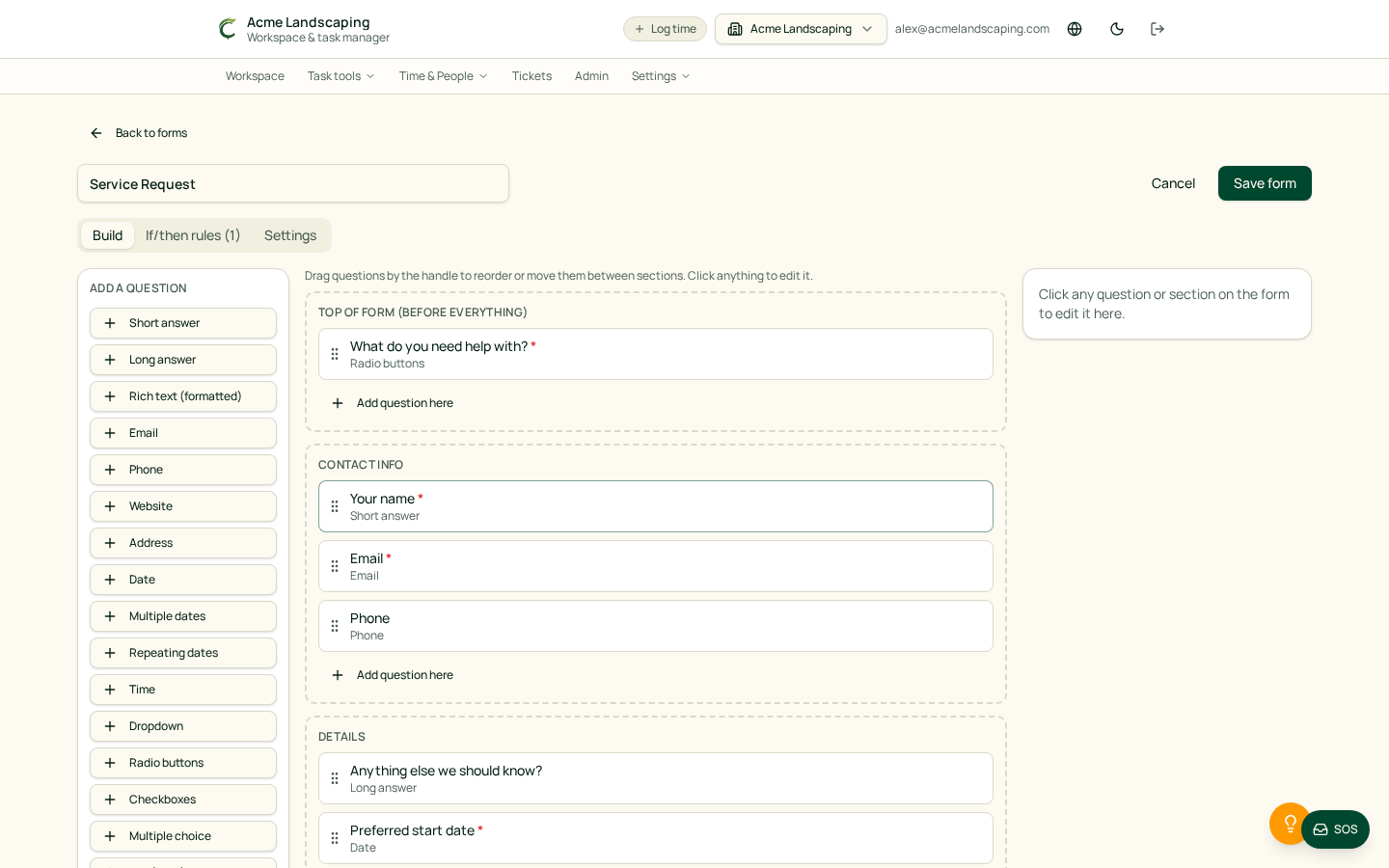This screenshot has width=1389, height=868.
Task: Open the Acme Landscaping workspace dropdown
Action: click(x=801, y=29)
